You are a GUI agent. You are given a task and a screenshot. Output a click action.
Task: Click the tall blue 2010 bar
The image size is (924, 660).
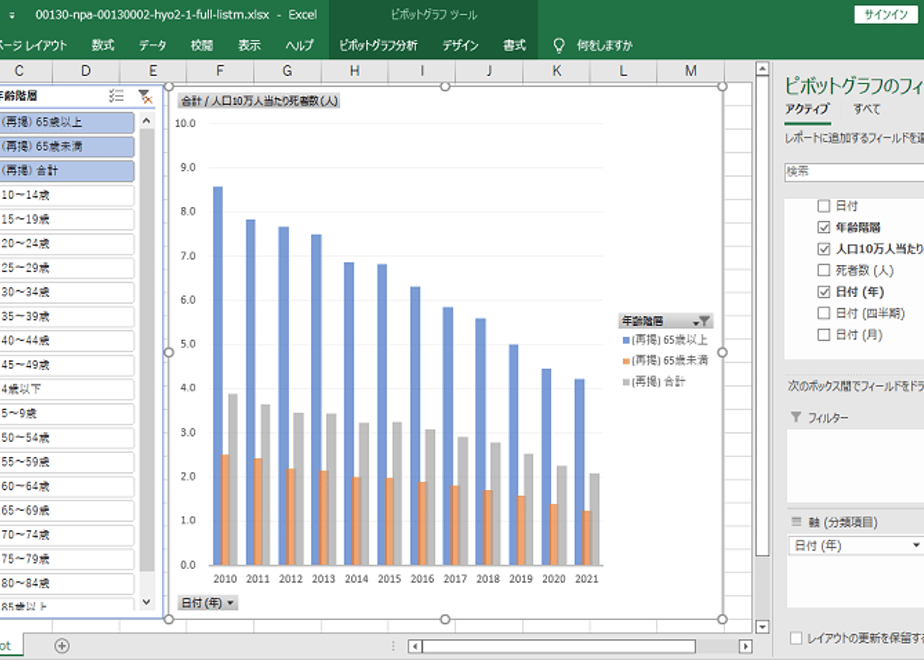point(217,376)
